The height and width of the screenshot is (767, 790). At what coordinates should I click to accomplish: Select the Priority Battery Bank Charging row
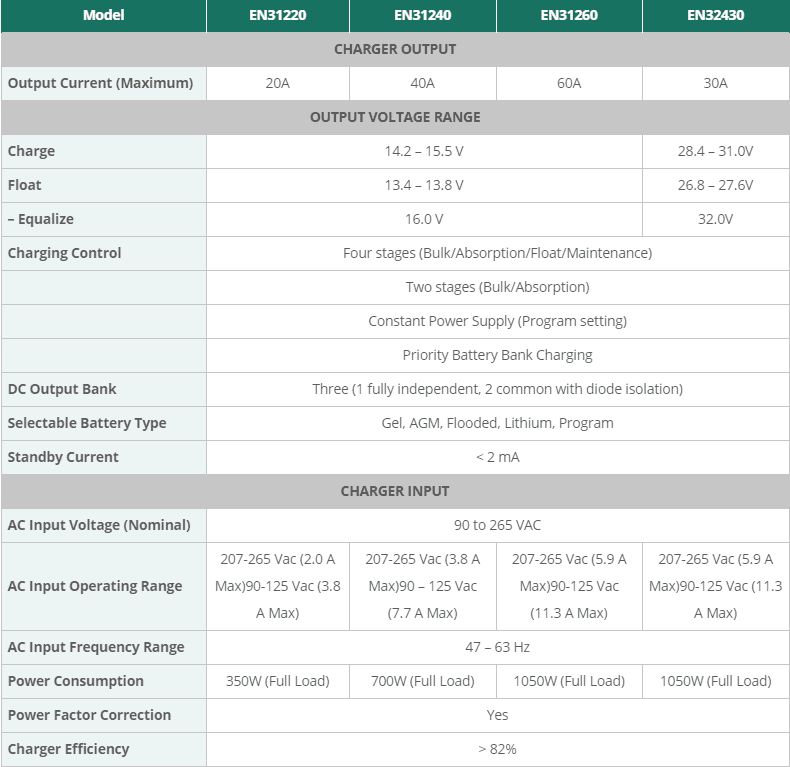click(497, 355)
